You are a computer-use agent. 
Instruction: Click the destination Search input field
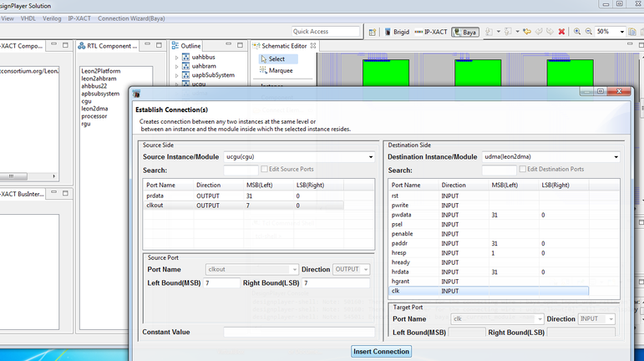(499, 170)
